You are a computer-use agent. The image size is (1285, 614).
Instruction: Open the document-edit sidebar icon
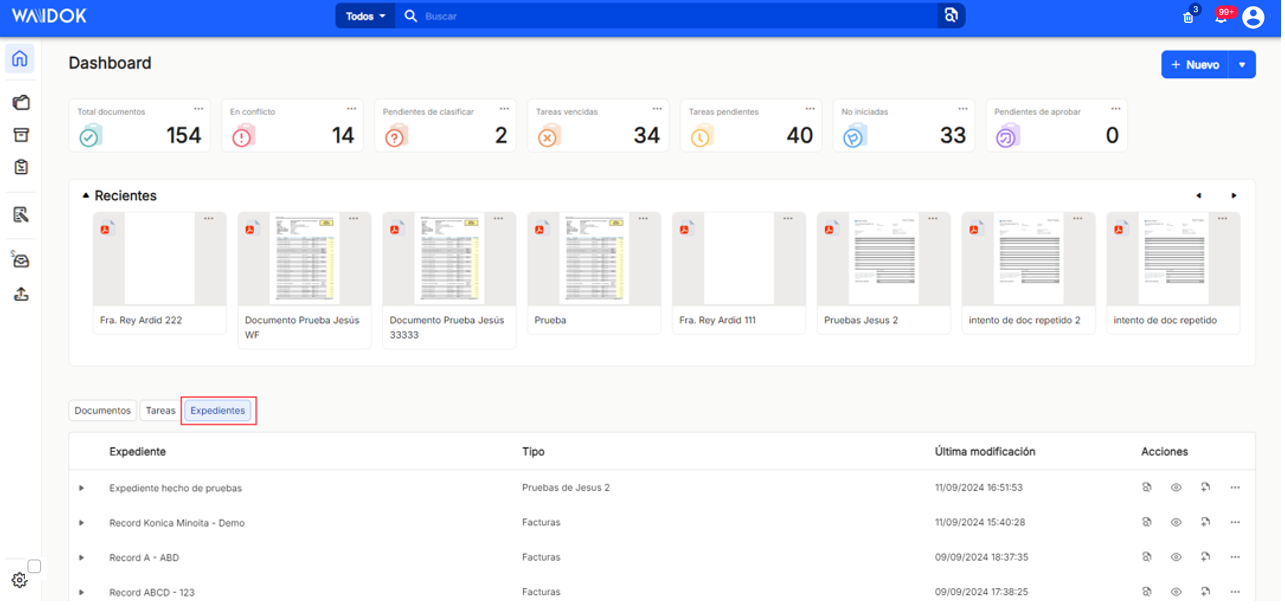coord(20,215)
